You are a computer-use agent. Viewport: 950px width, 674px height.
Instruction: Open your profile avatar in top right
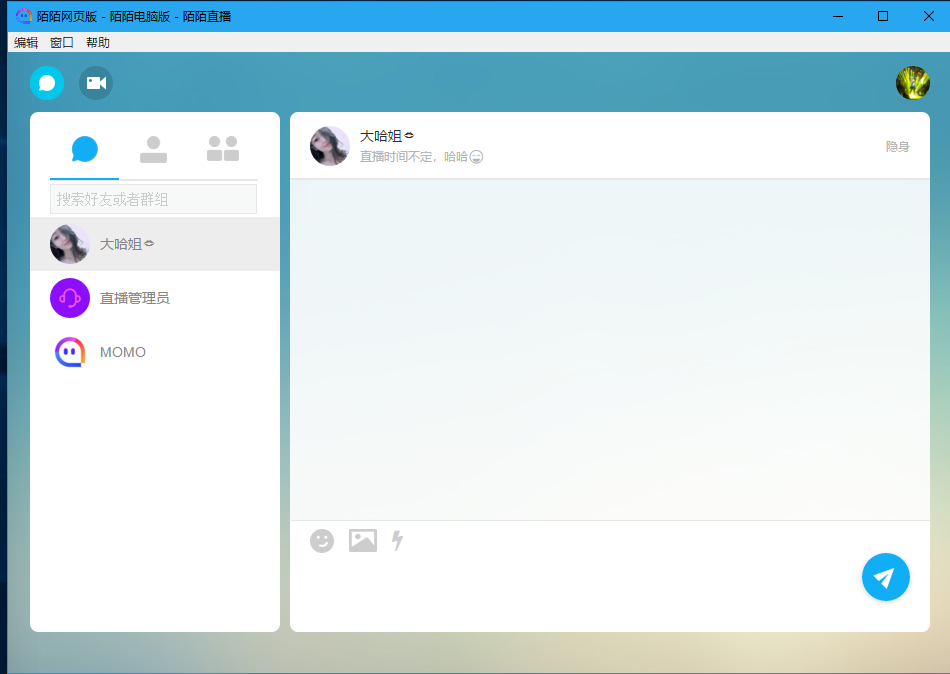pos(912,83)
